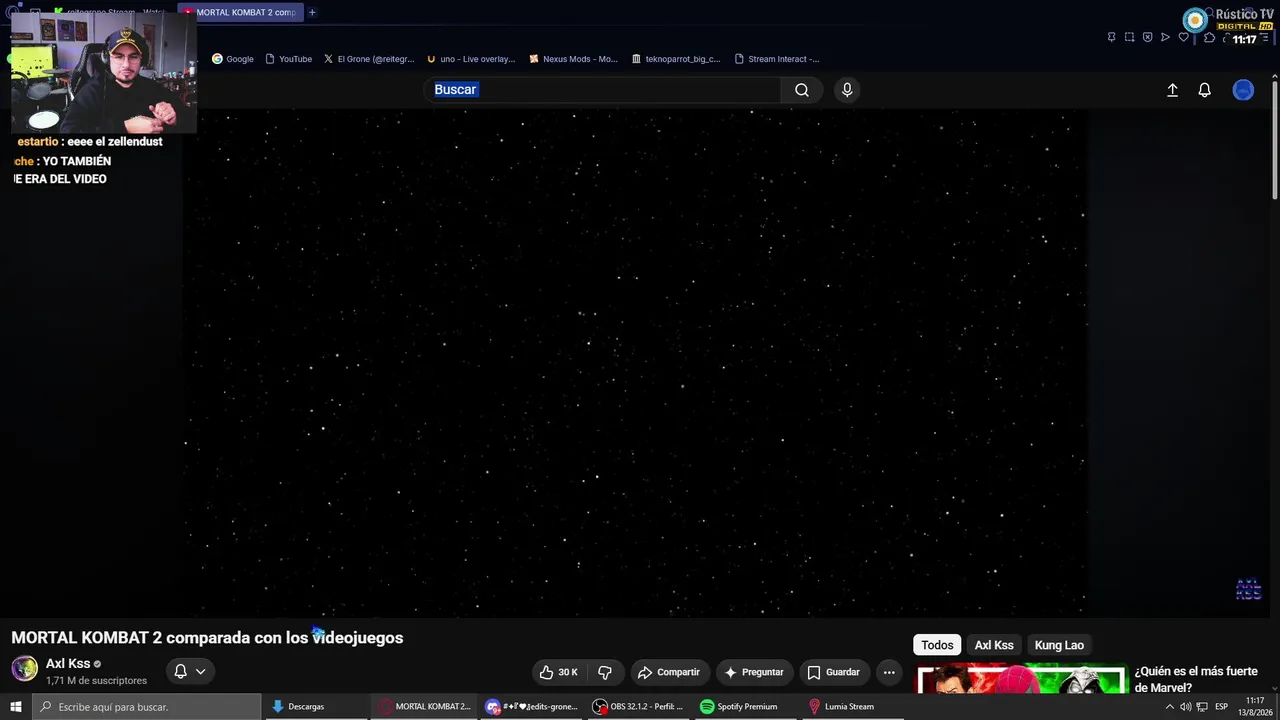Open the El Grone X bookmark
Viewport: 1280px width, 720px height.
click(369, 59)
